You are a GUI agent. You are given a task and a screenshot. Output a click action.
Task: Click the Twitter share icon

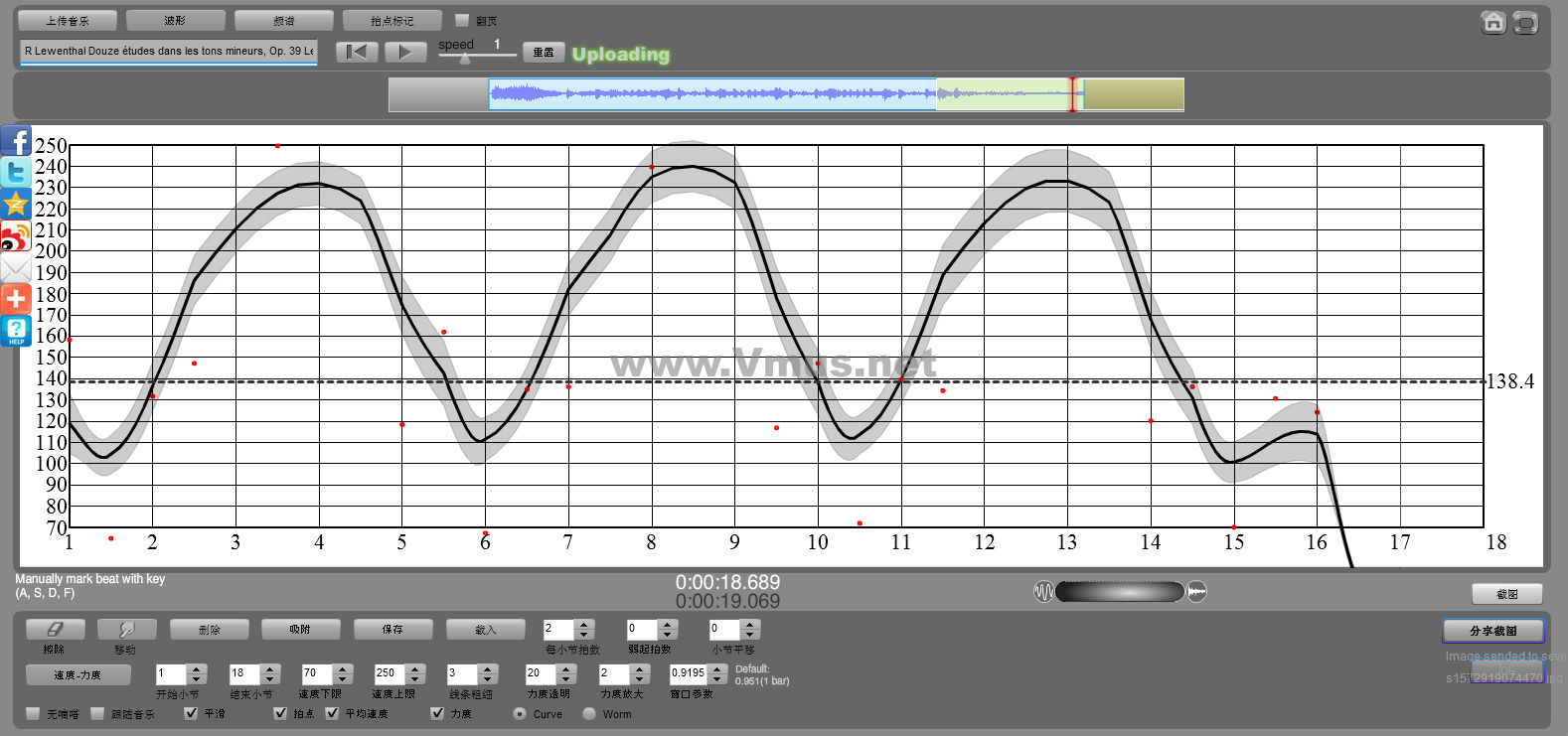pos(16,173)
